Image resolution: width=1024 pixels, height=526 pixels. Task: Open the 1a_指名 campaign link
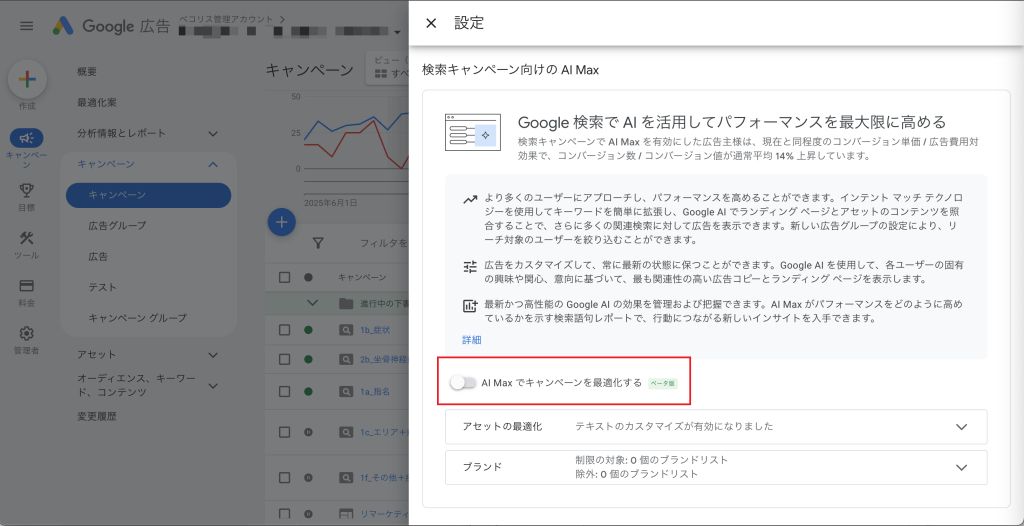pyautogui.click(x=376, y=391)
